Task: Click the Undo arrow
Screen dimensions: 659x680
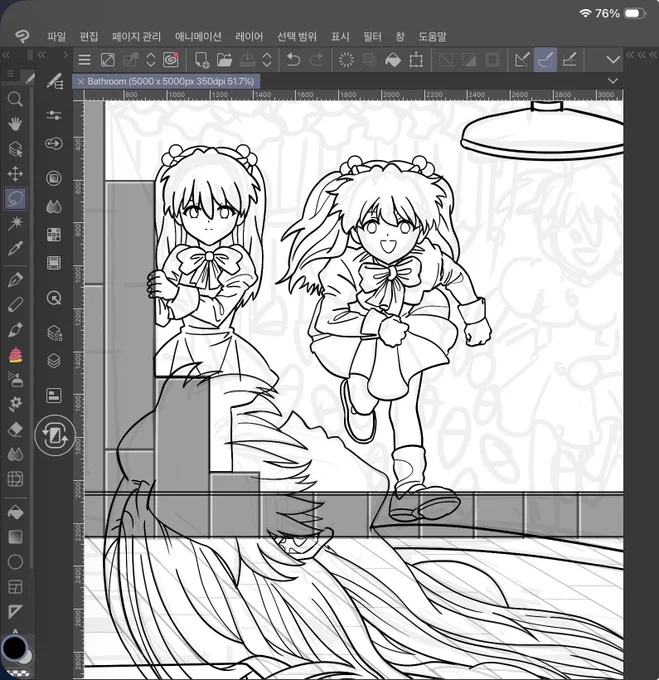Action: tap(294, 60)
